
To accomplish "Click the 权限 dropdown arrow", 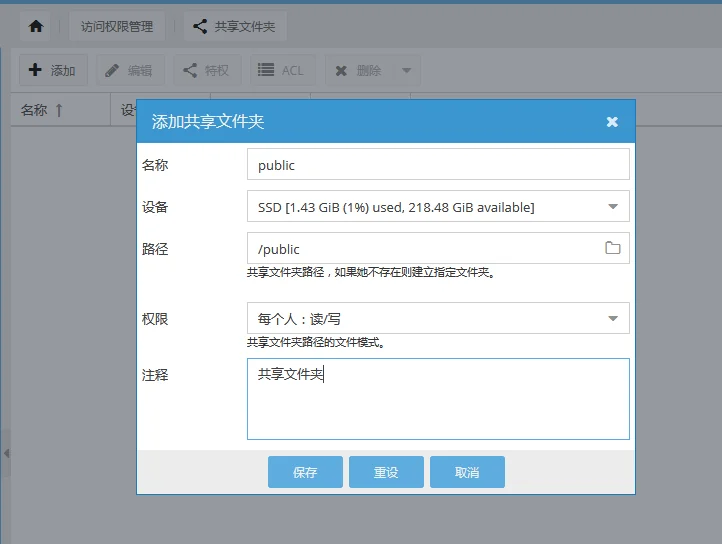I will tap(613, 318).
